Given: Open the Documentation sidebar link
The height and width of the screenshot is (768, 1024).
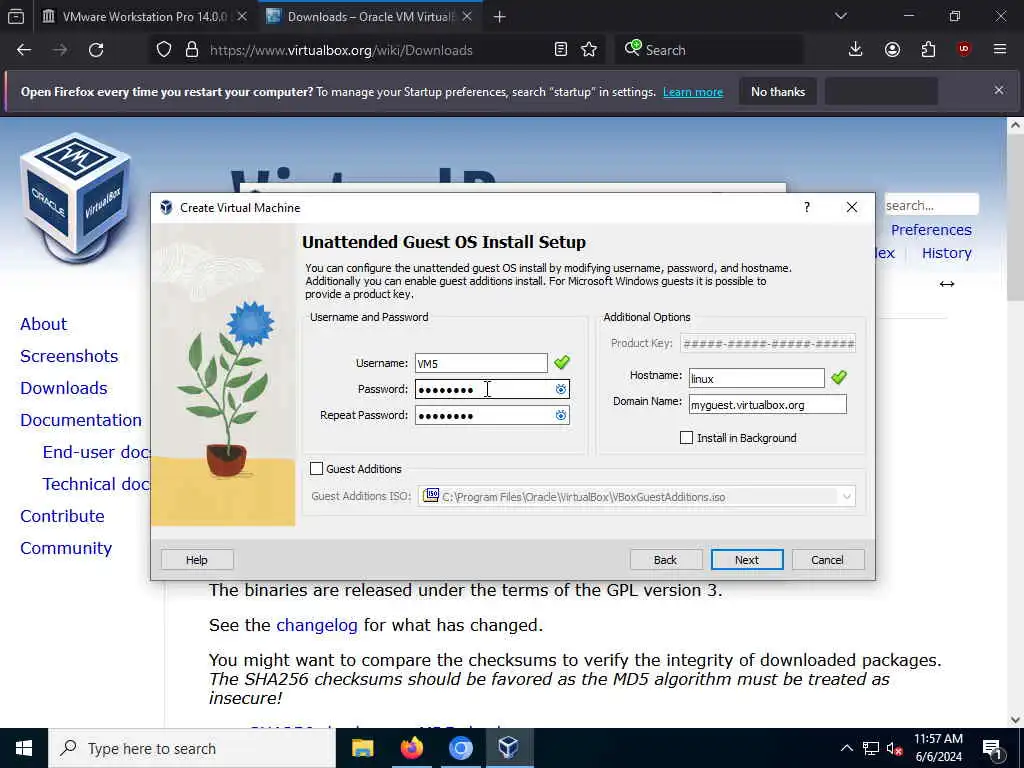Looking at the screenshot, I should pyautogui.click(x=81, y=420).
